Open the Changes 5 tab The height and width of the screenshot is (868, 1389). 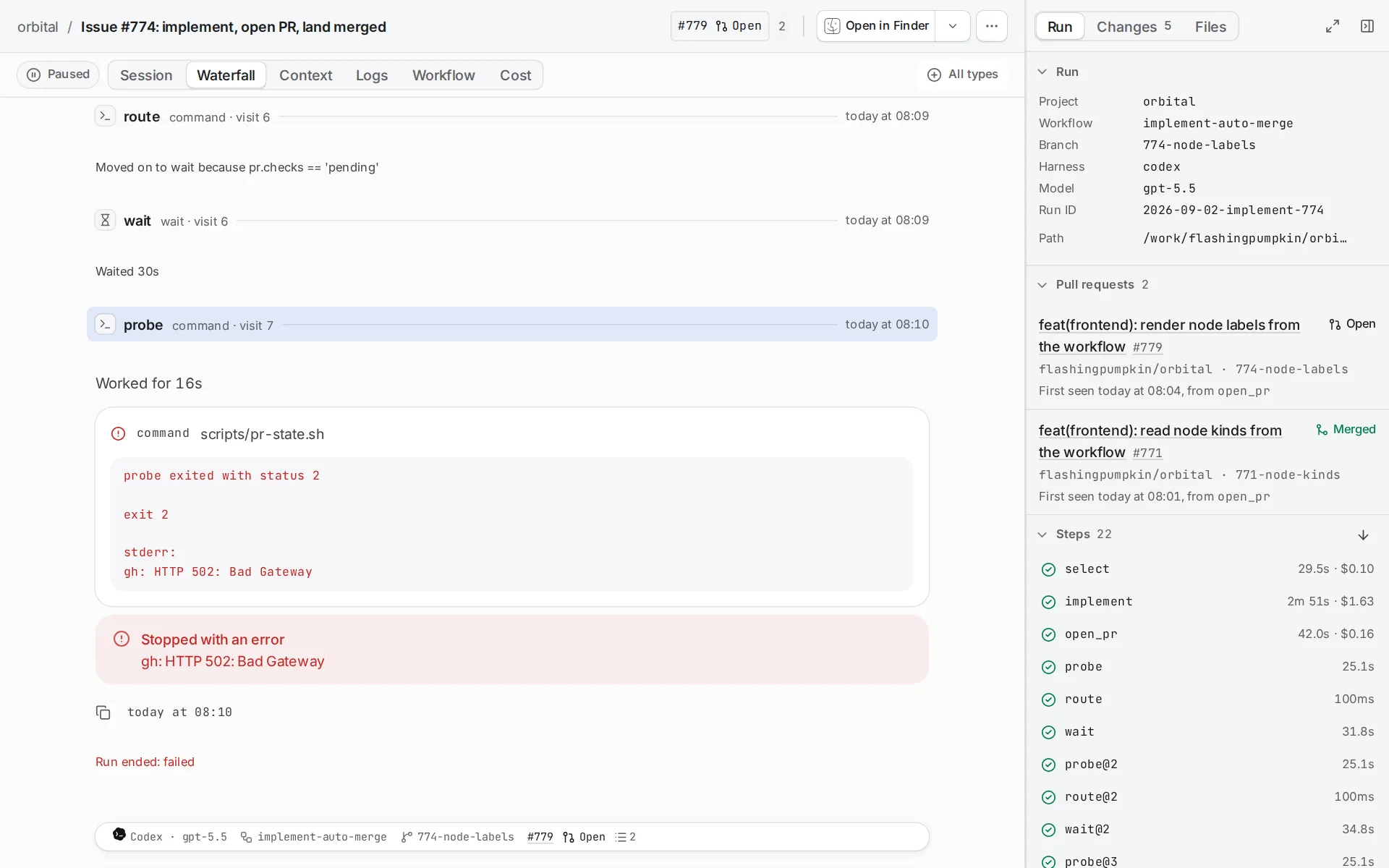[1134, 27]
